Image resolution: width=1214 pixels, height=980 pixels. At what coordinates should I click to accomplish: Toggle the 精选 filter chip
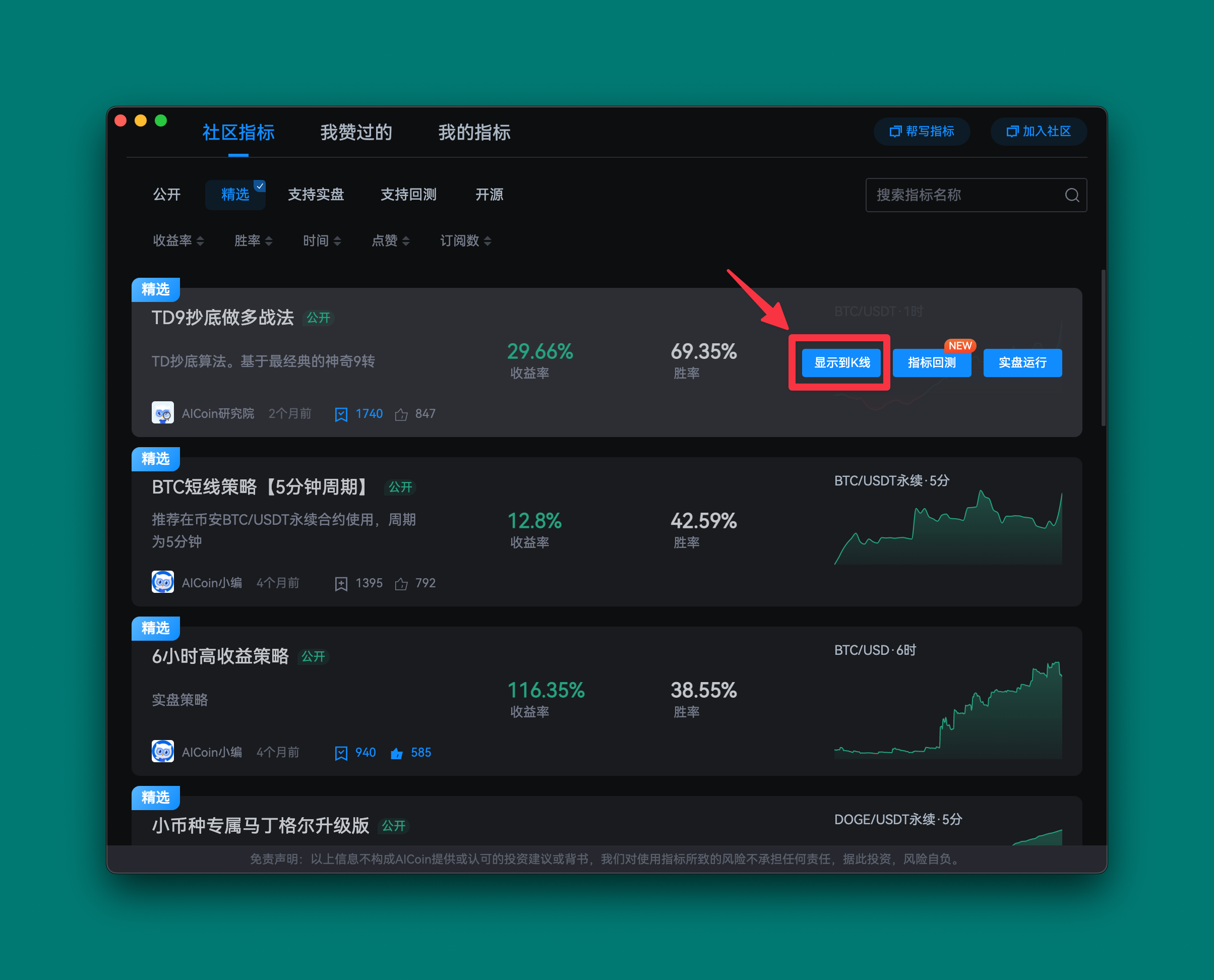(x=235, y=195)
